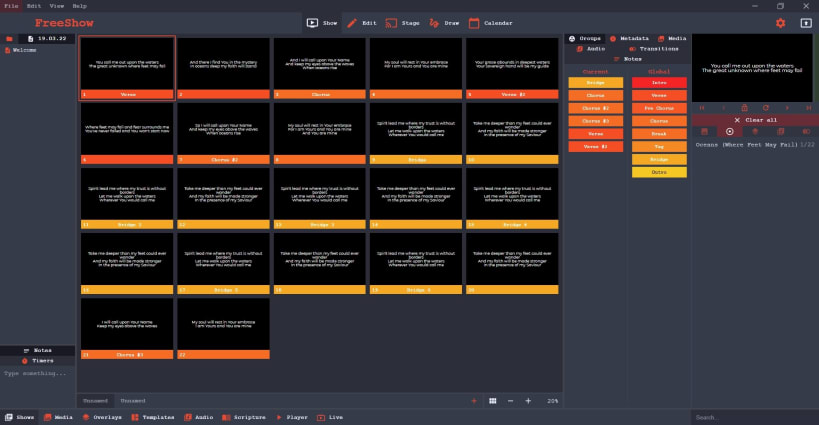Switch to the Stage tab
The image size is (819, 425).
pos(403,23)
